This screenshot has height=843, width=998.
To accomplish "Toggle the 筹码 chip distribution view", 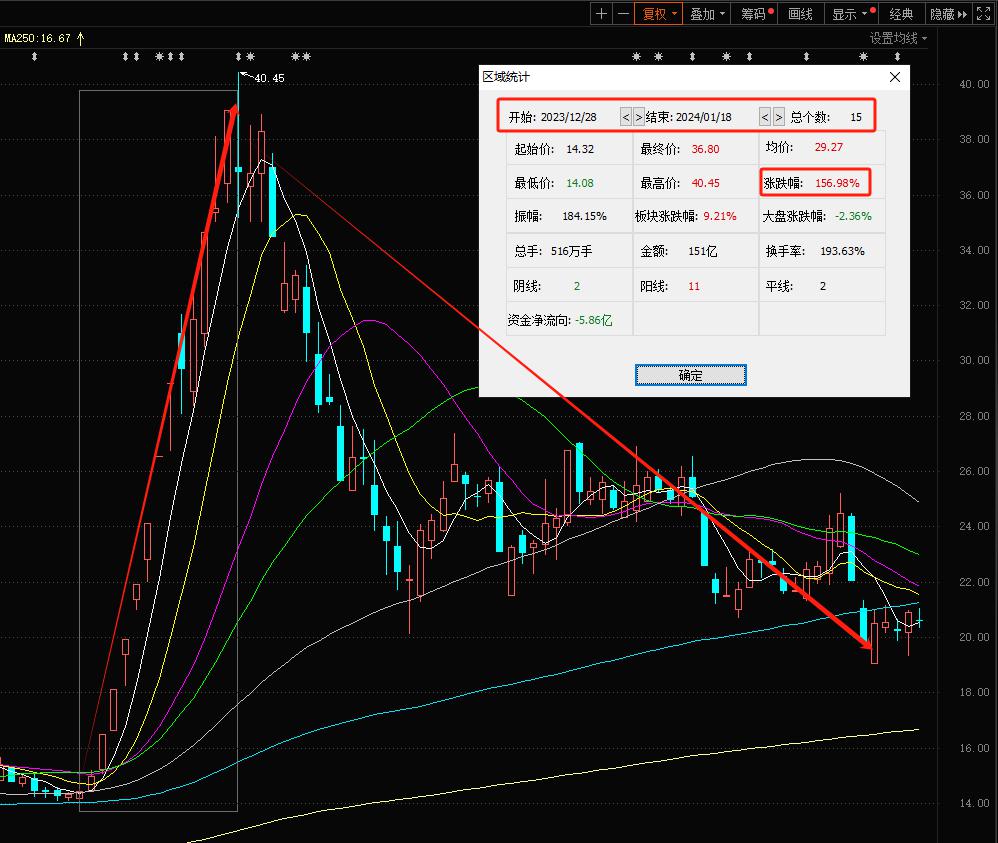I will click(x=755, y=14).
